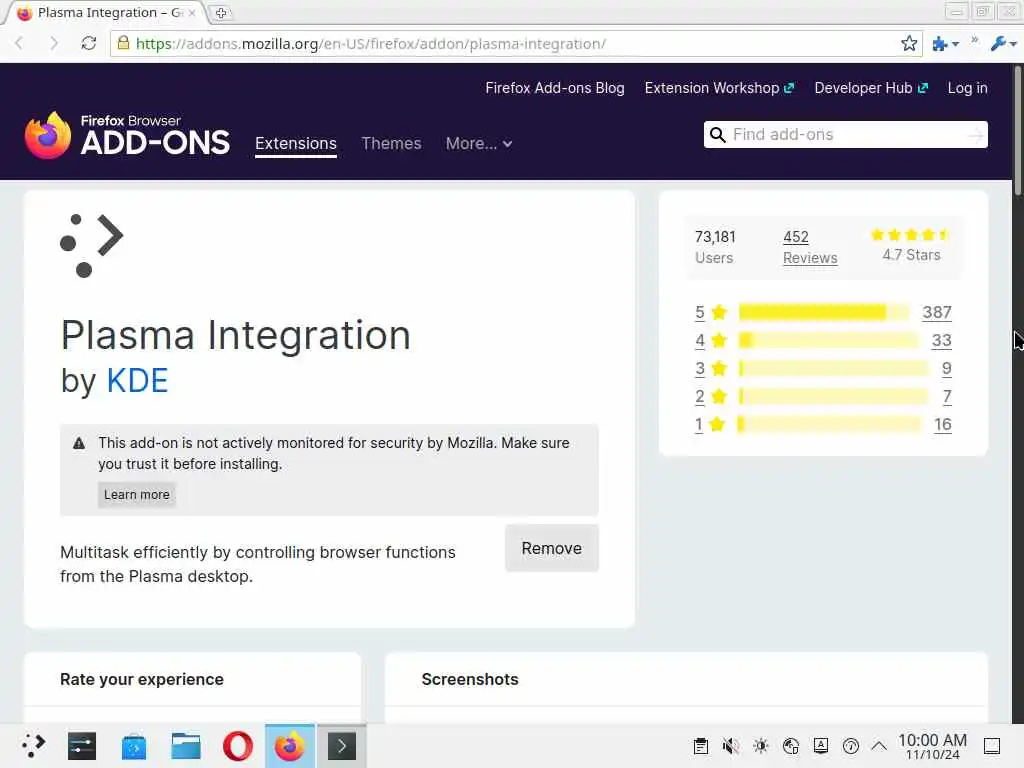Launch Opera from the taskbar
The width and height of the screenshot is (1024, 768).
pos(238,746)
